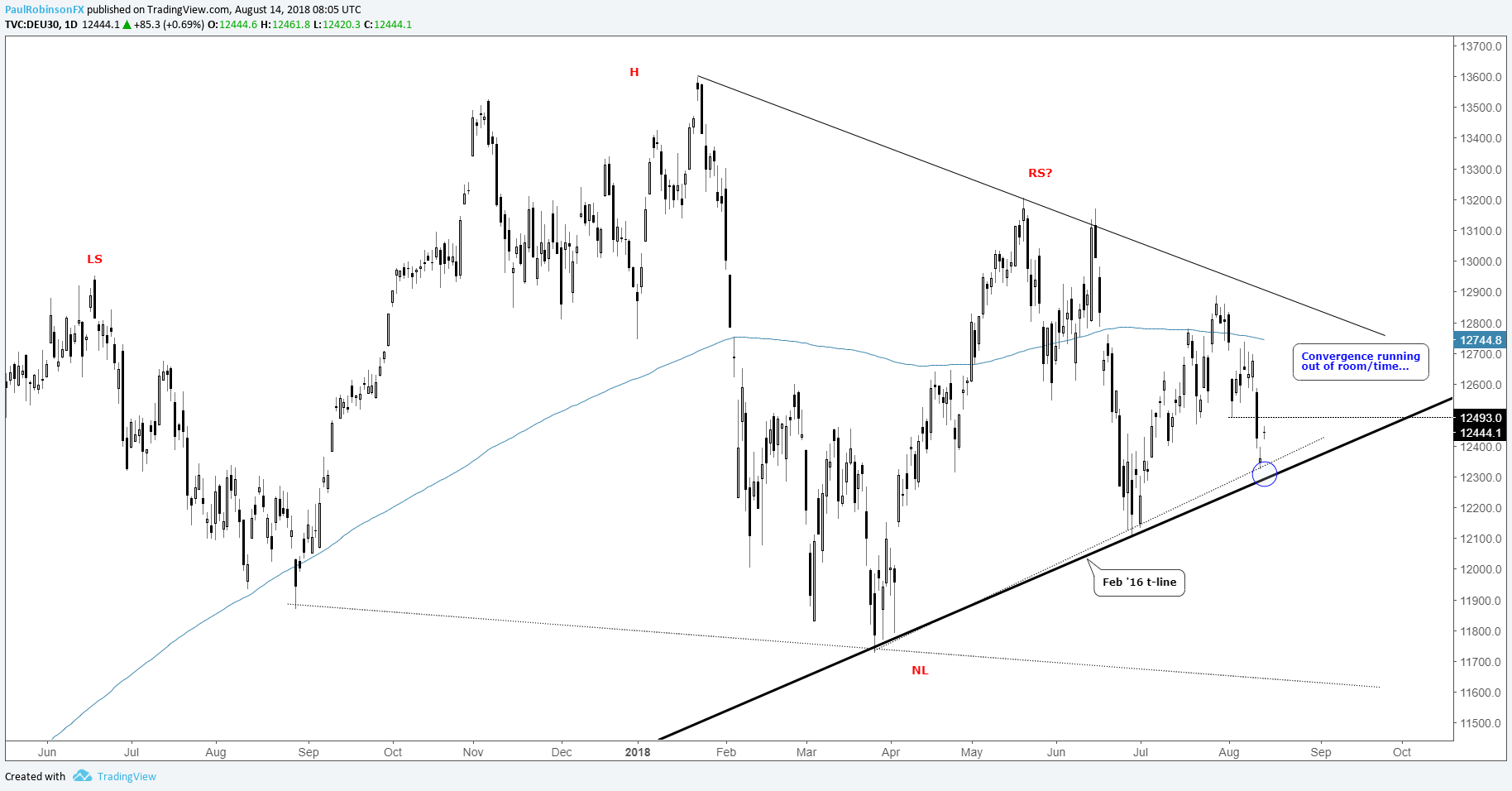Click the Sep label near right of time axis
1512x791 pixels.
pos(1321,752)
